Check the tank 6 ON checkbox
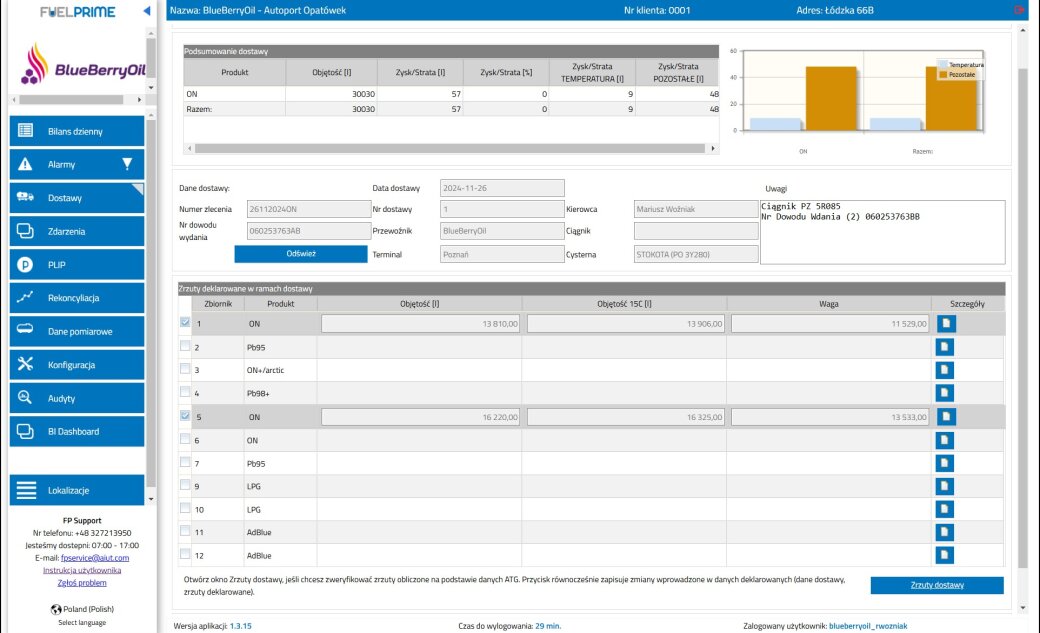 pos(185,439)
